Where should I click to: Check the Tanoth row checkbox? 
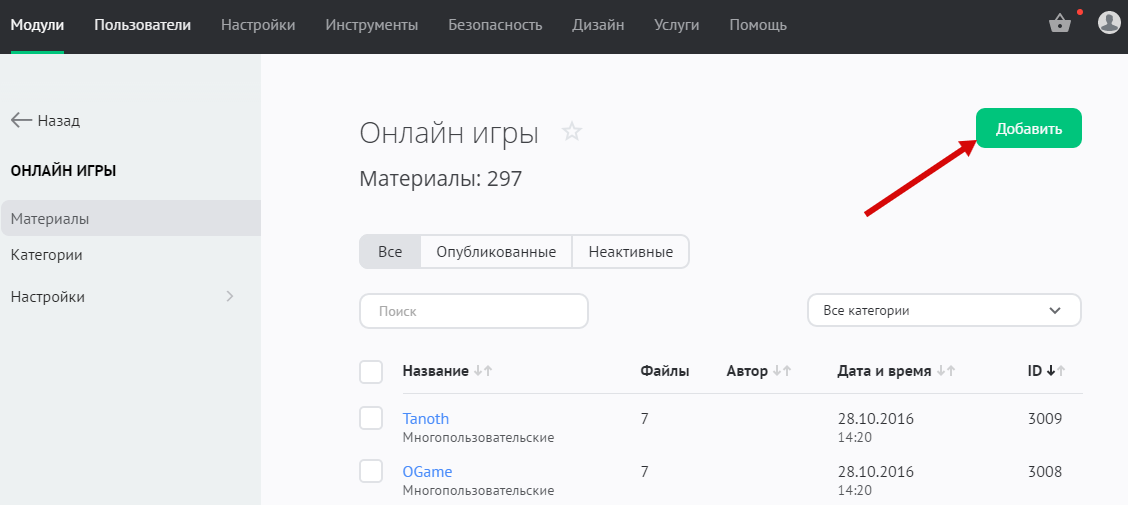371,418
